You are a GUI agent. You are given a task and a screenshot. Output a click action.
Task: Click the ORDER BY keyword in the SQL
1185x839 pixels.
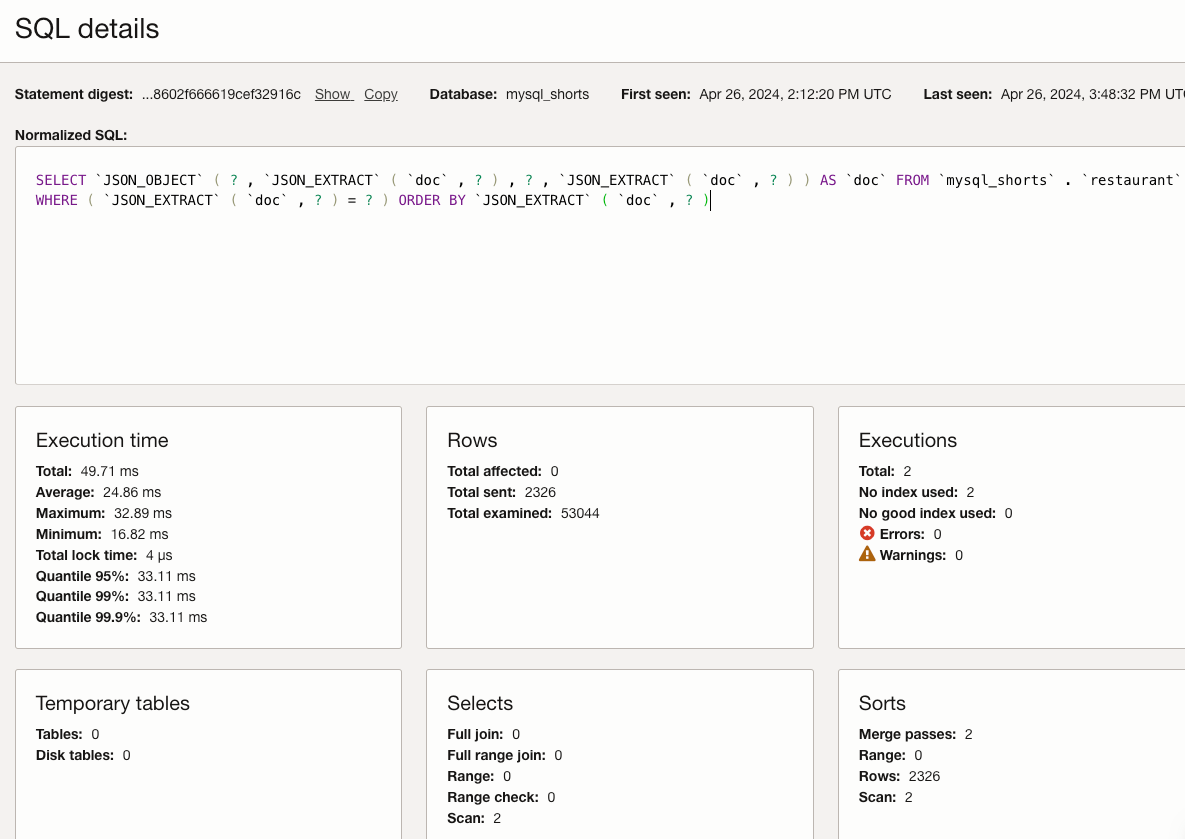432,200
